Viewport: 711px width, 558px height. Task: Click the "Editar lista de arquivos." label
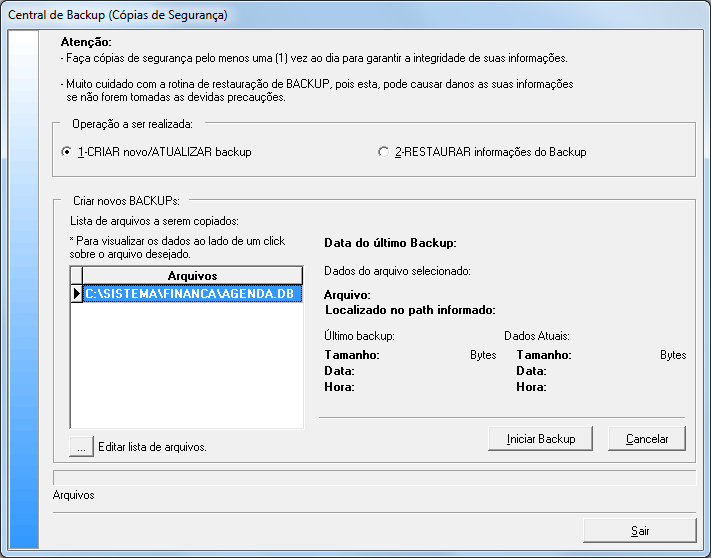tap(152, 447)
